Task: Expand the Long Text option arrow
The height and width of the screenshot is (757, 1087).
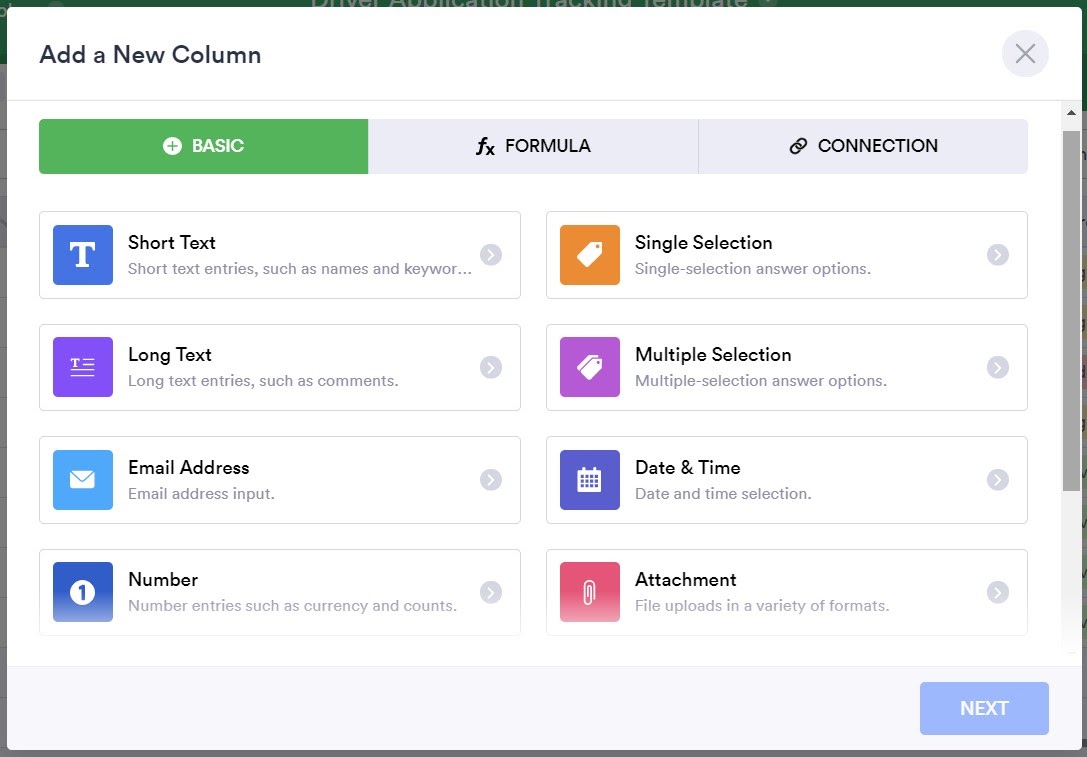Action: (x=490, y=367)
